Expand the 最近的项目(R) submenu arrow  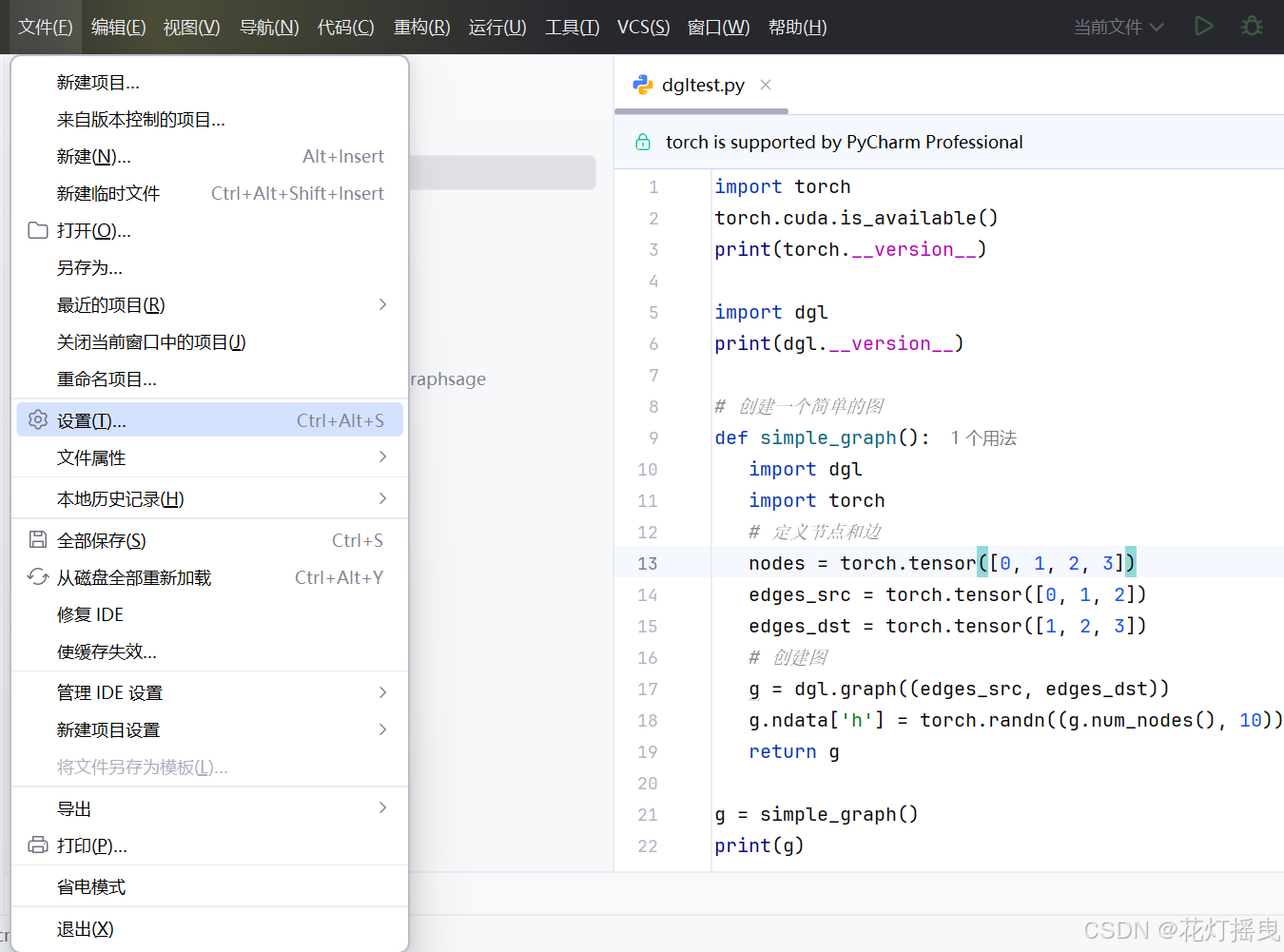pos(382,304)
